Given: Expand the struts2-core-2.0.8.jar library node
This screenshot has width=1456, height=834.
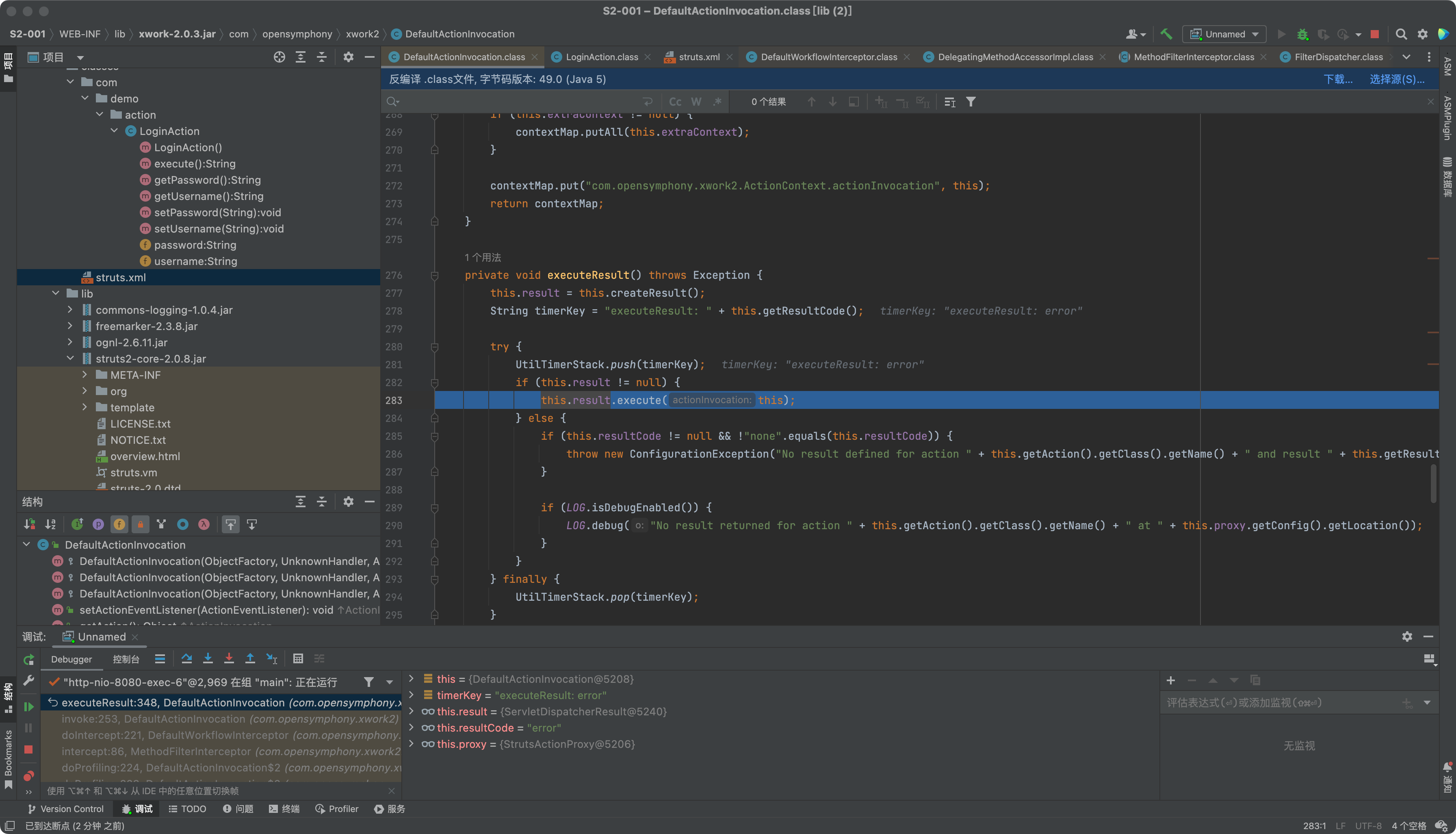Looking at the screenshot, I should point(68,358).
